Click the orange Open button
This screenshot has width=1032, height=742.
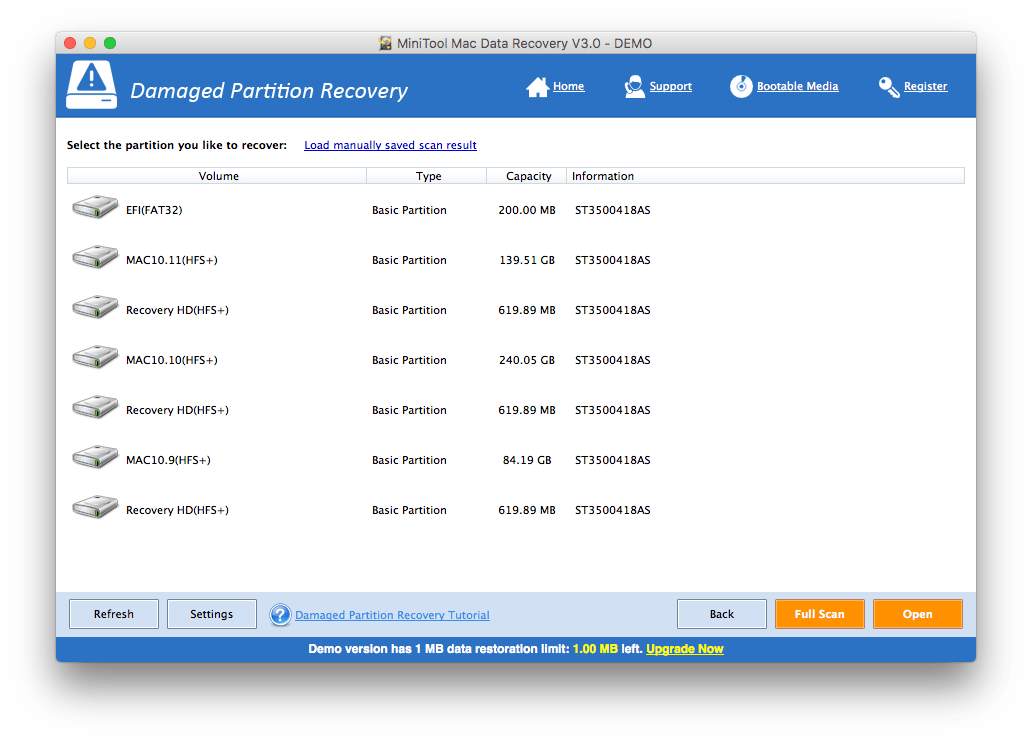[x=917, y=614]
